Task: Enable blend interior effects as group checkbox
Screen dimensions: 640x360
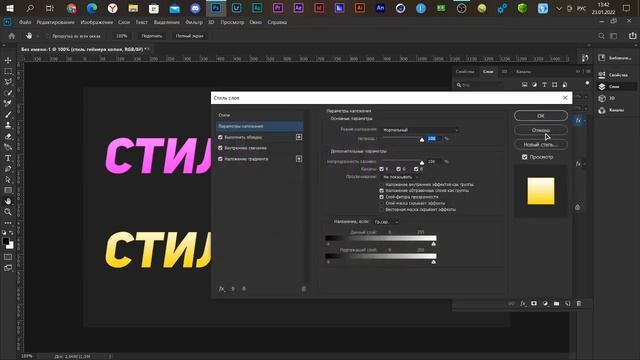Action: pos(382,184)
